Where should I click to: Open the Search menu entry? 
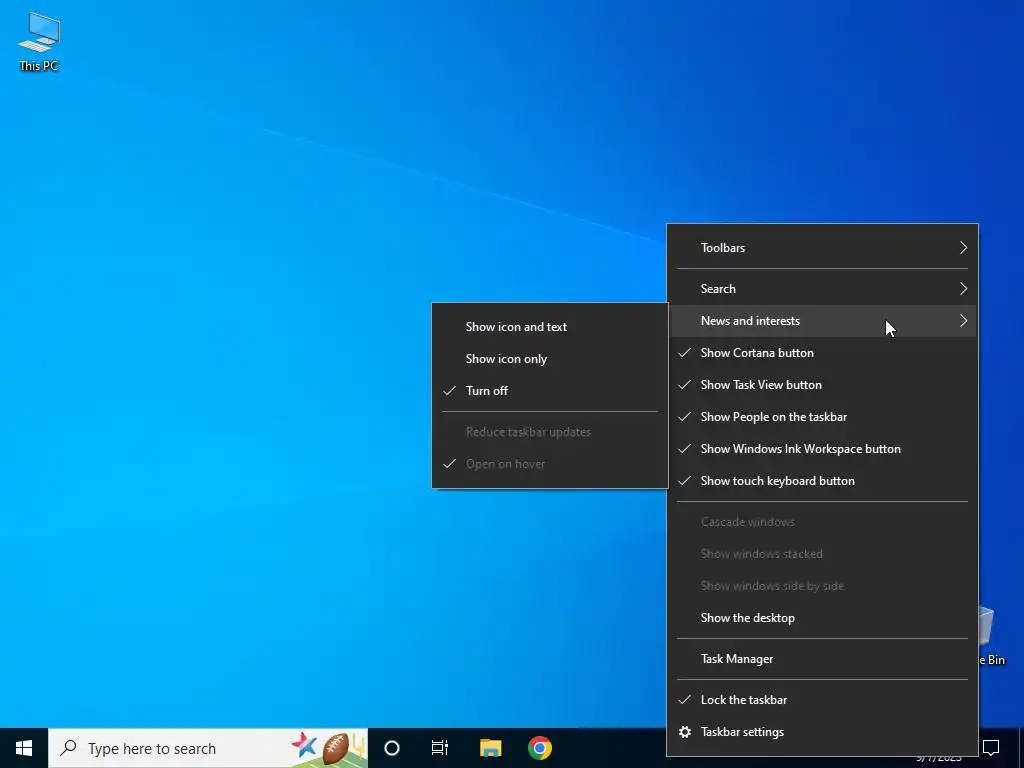pyautogui.click(x=822, y=289)
